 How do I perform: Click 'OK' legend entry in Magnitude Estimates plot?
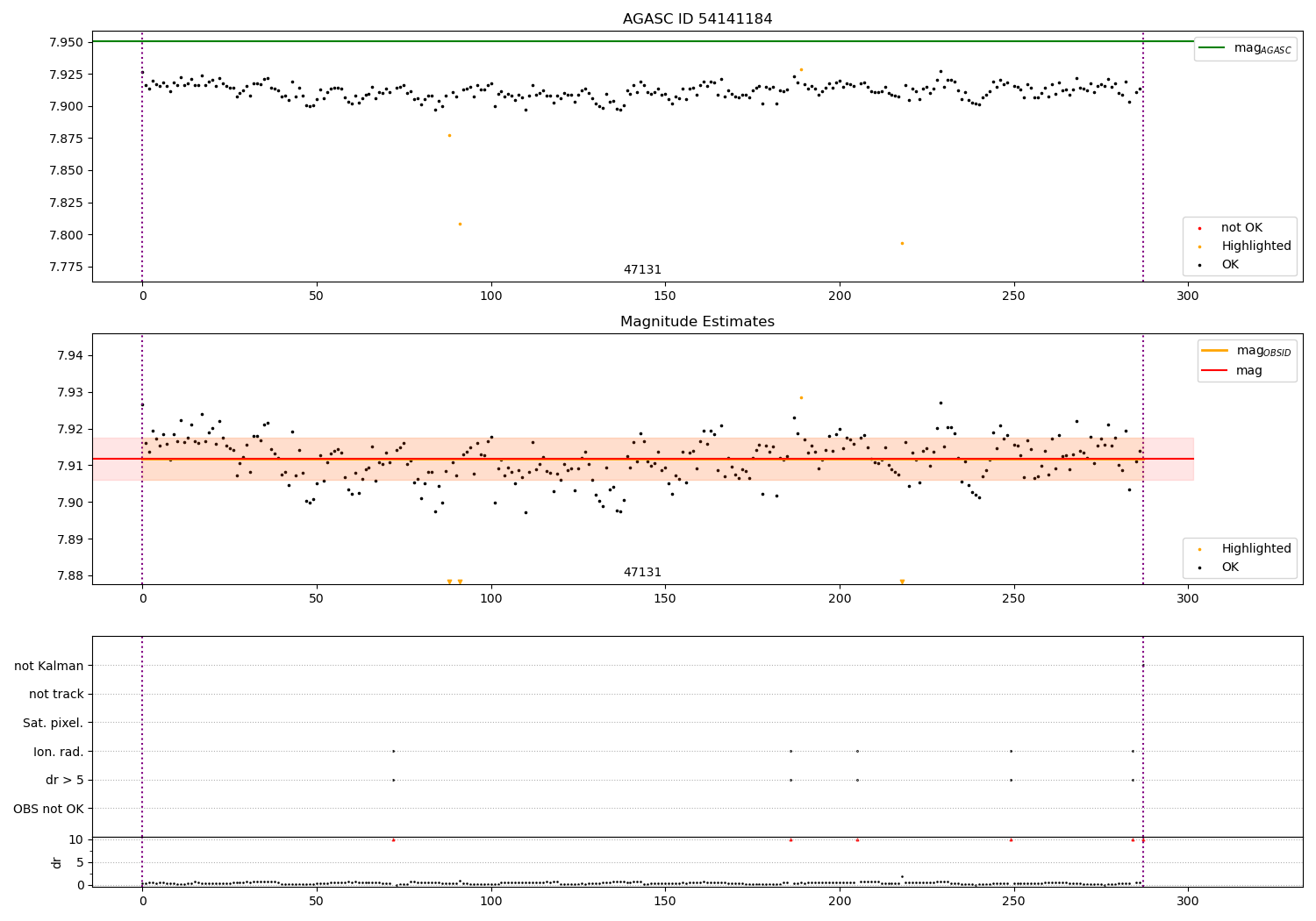click(1230, 568)
